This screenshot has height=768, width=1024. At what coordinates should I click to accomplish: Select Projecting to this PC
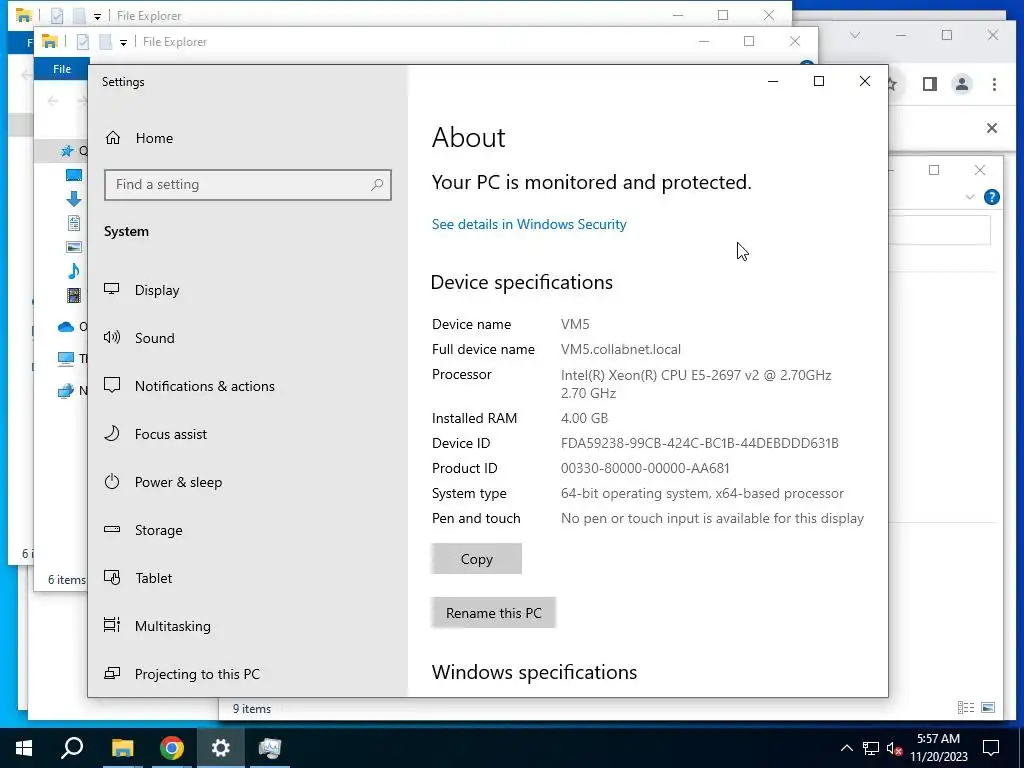(197, 674)
